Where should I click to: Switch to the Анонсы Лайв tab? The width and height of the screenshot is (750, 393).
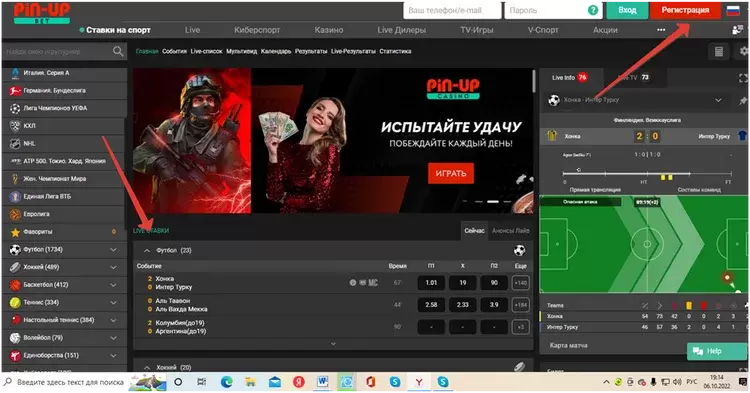pyautogui.click(x=510, y=230)
